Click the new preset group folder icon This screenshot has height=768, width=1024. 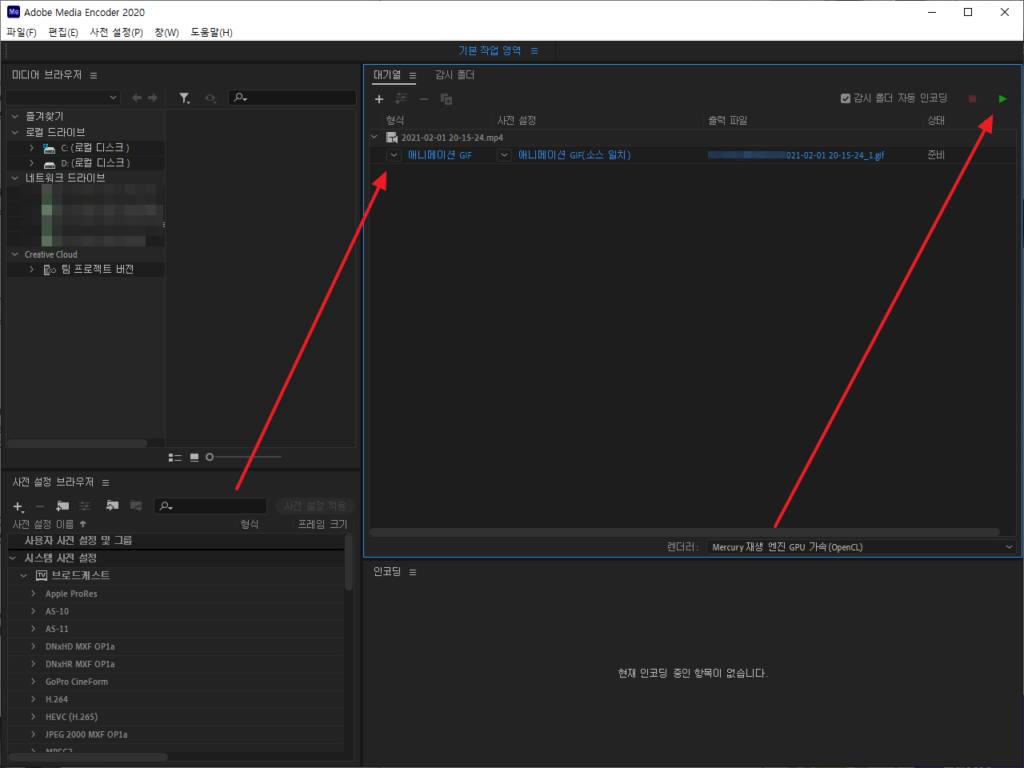[62, 506]
